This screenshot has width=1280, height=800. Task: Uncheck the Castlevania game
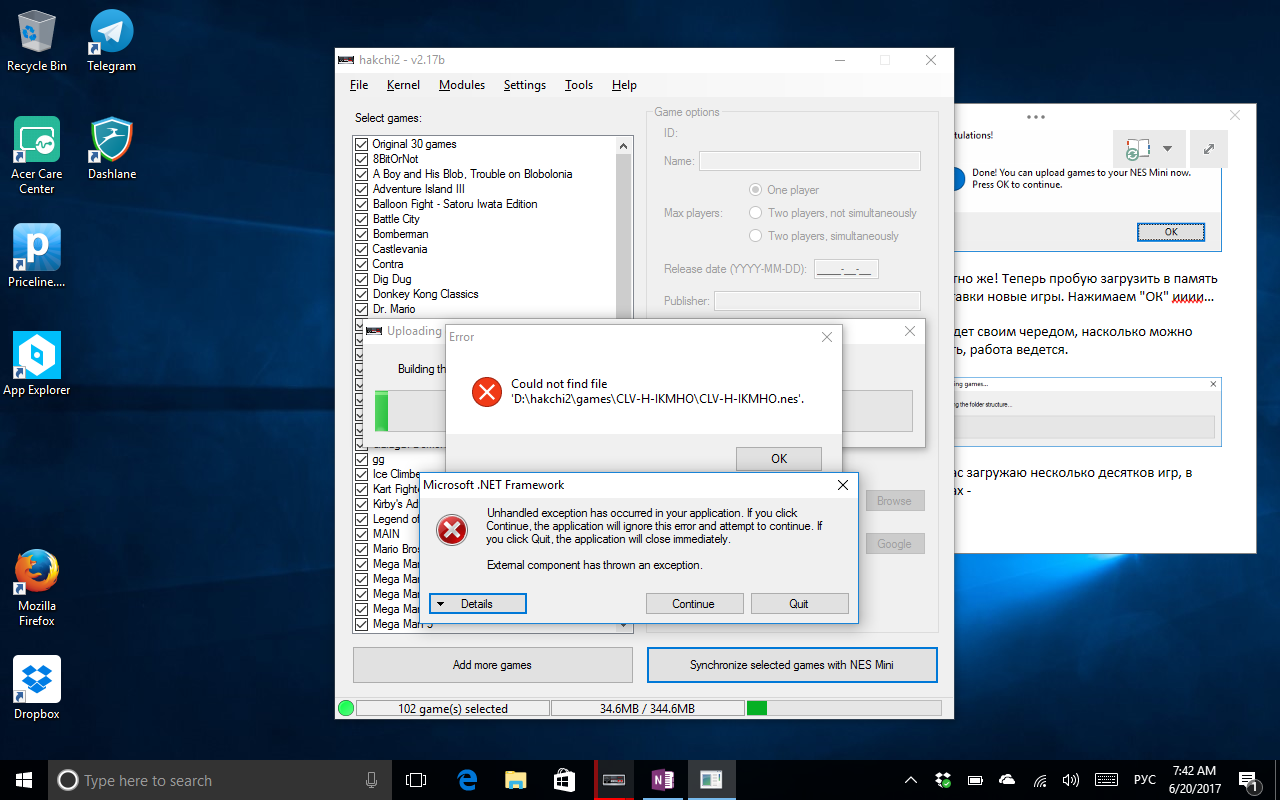click(362, 249)
